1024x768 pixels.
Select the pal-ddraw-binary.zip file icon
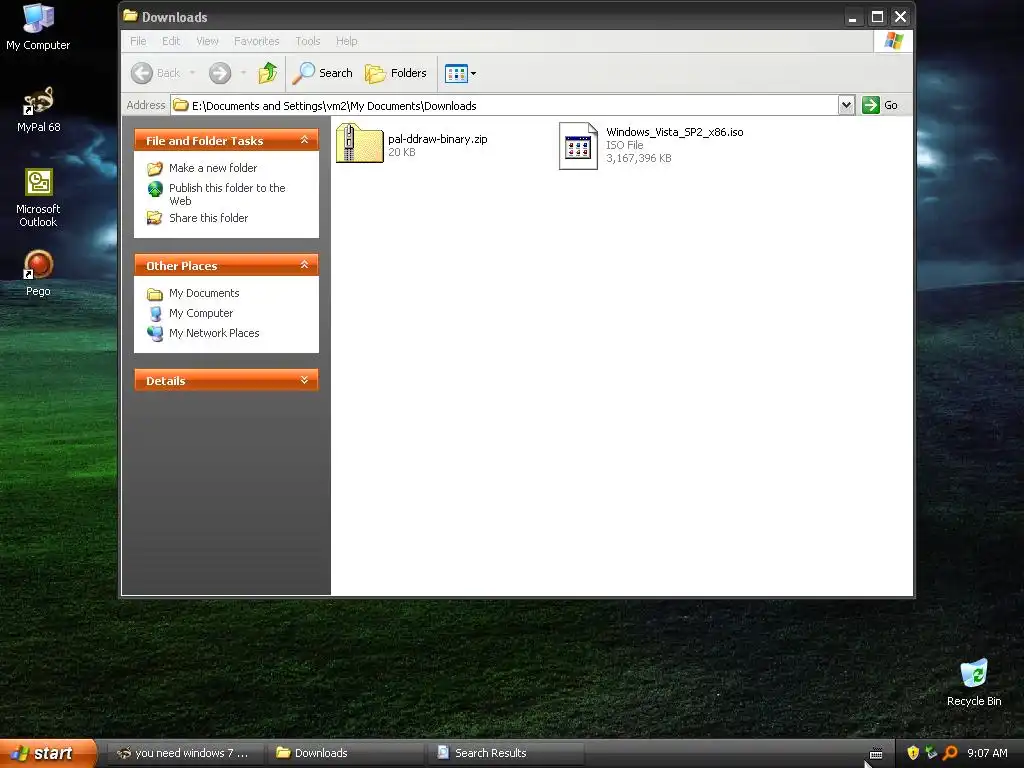359,143
